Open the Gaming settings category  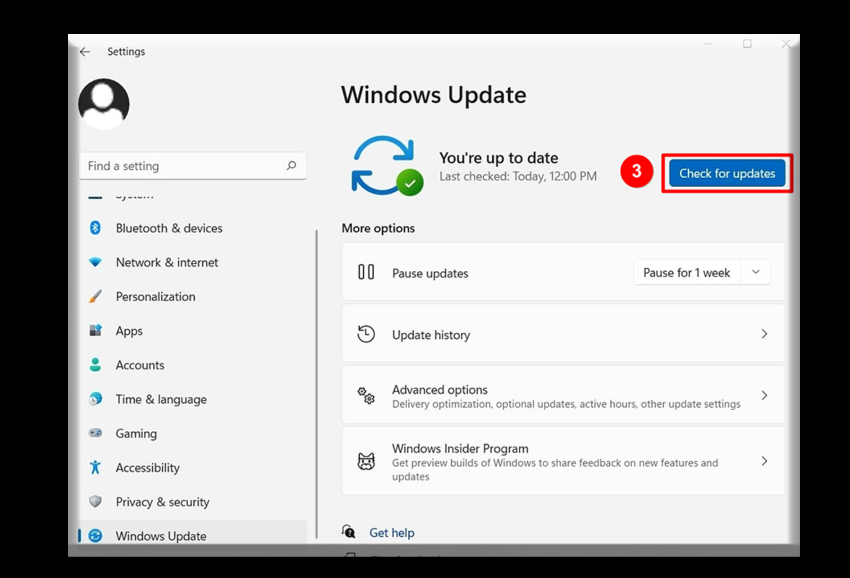tap(136, 433)
